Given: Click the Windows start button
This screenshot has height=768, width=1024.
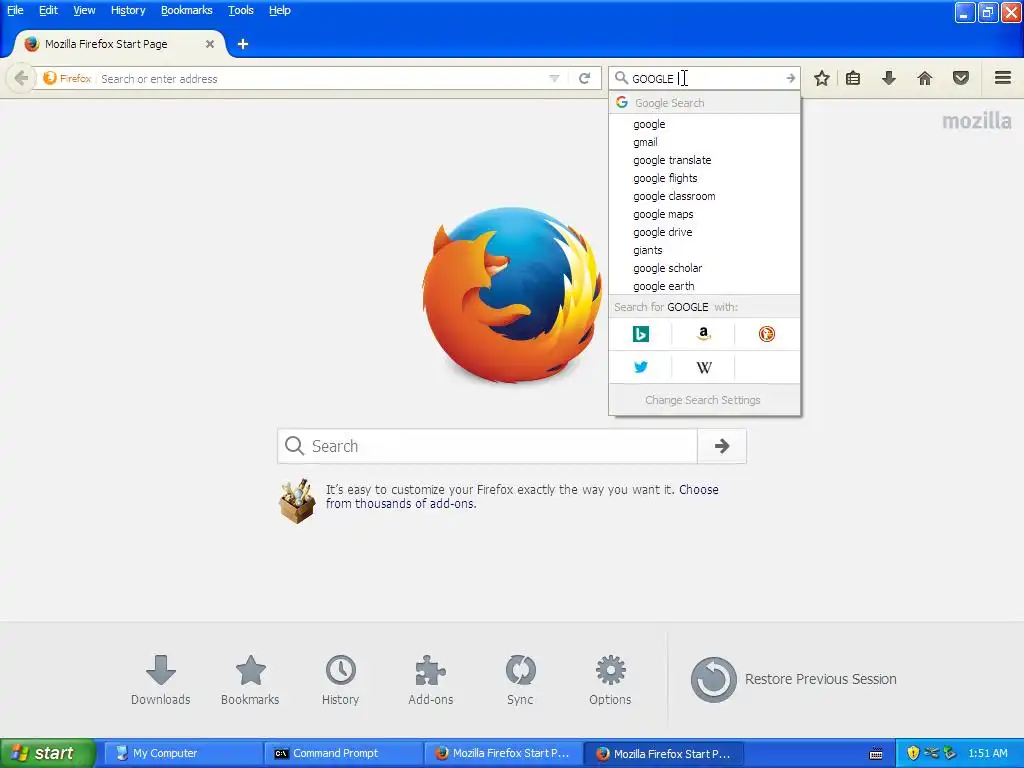Looking at the screenshot, I should (47, 753).
